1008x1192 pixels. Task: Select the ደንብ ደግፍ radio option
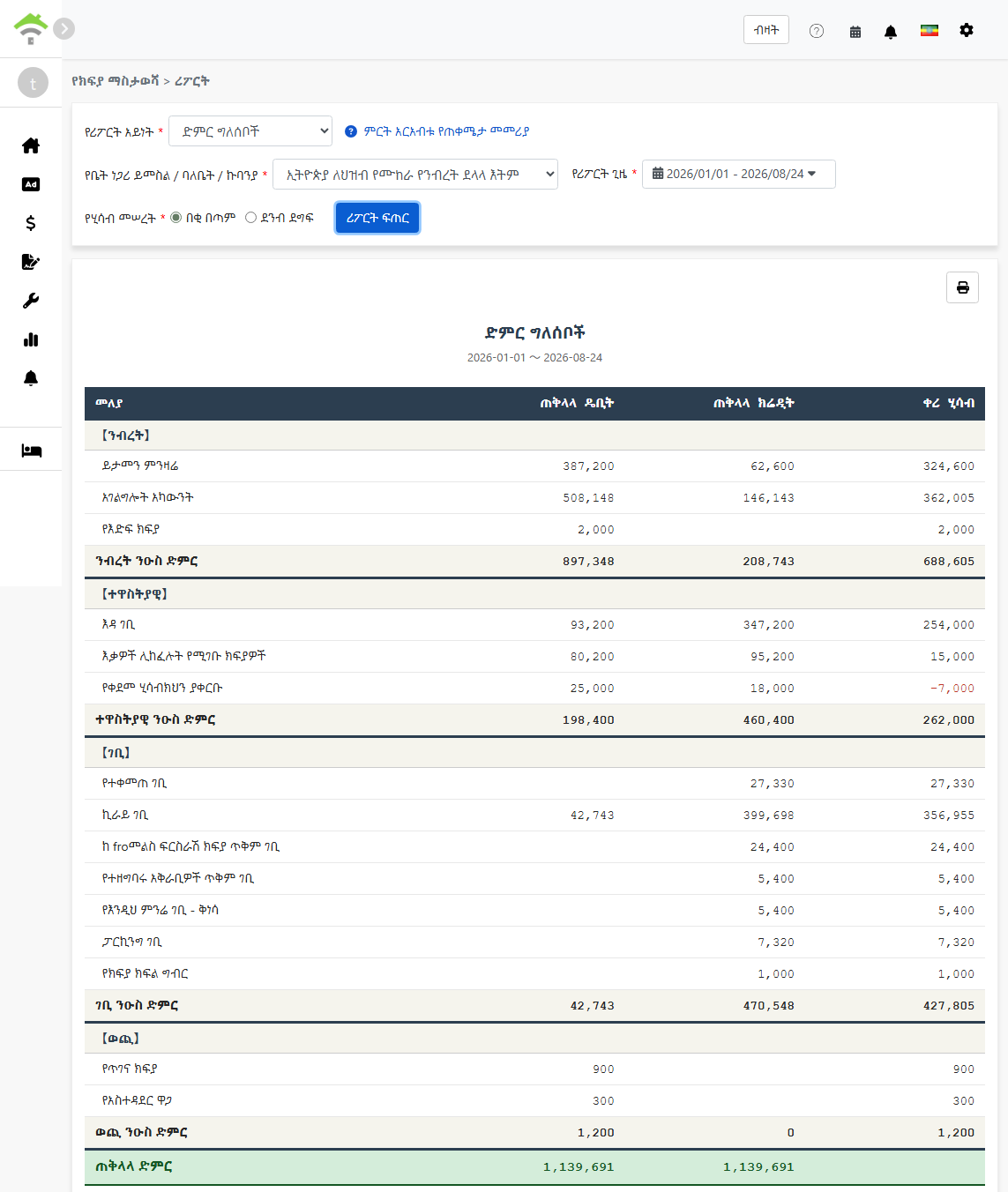250,218
